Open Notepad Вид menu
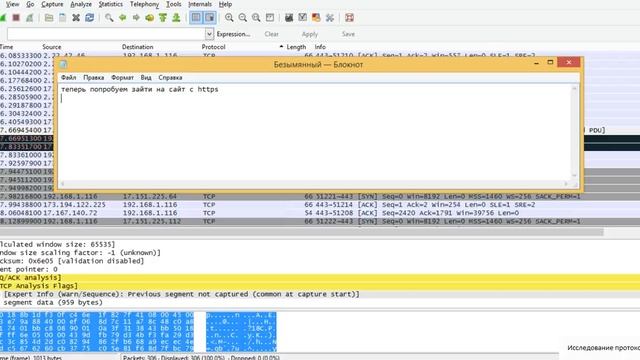The image size is (640, 360). click(x=146, y=78)
